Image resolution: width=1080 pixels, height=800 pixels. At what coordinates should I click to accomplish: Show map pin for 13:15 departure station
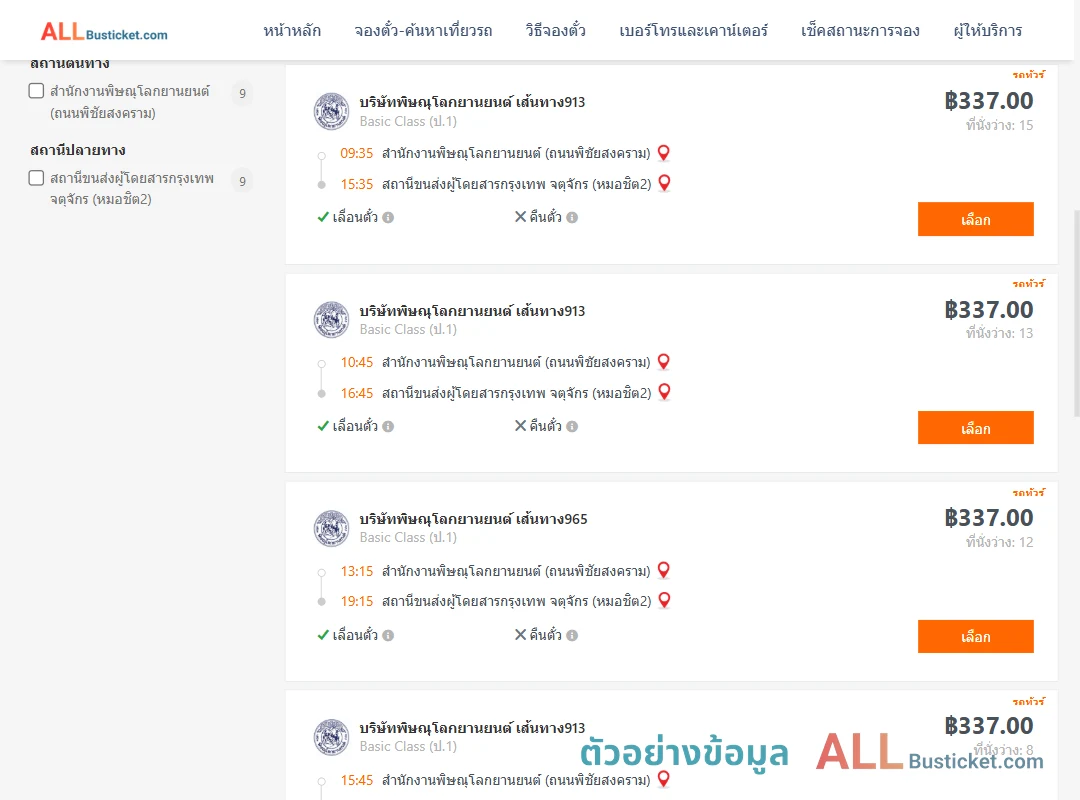coord(663,571)
